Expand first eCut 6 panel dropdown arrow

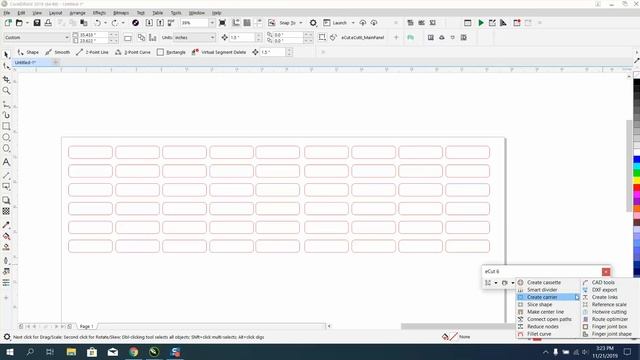[x=496, y=283]
